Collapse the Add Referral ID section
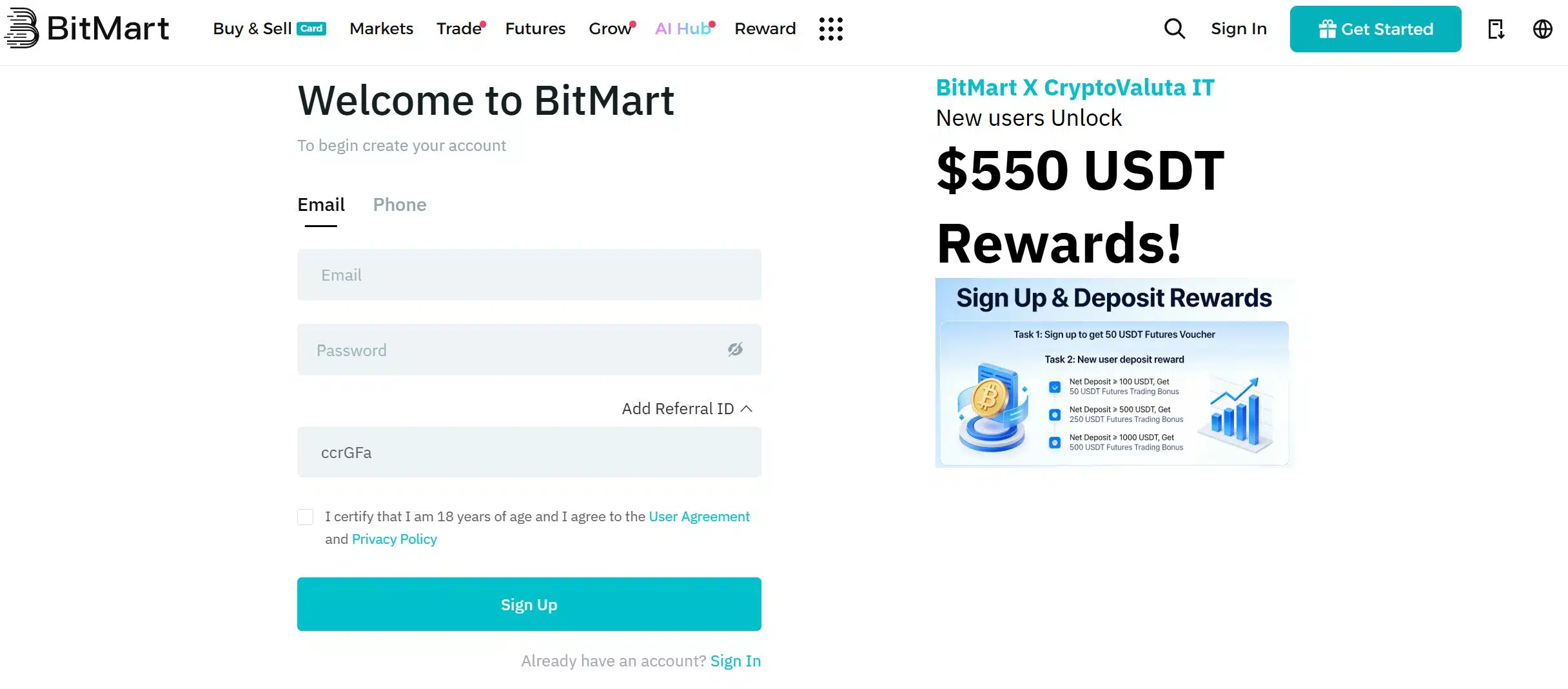The image size is (1568, 689). [x=747, y=408]
